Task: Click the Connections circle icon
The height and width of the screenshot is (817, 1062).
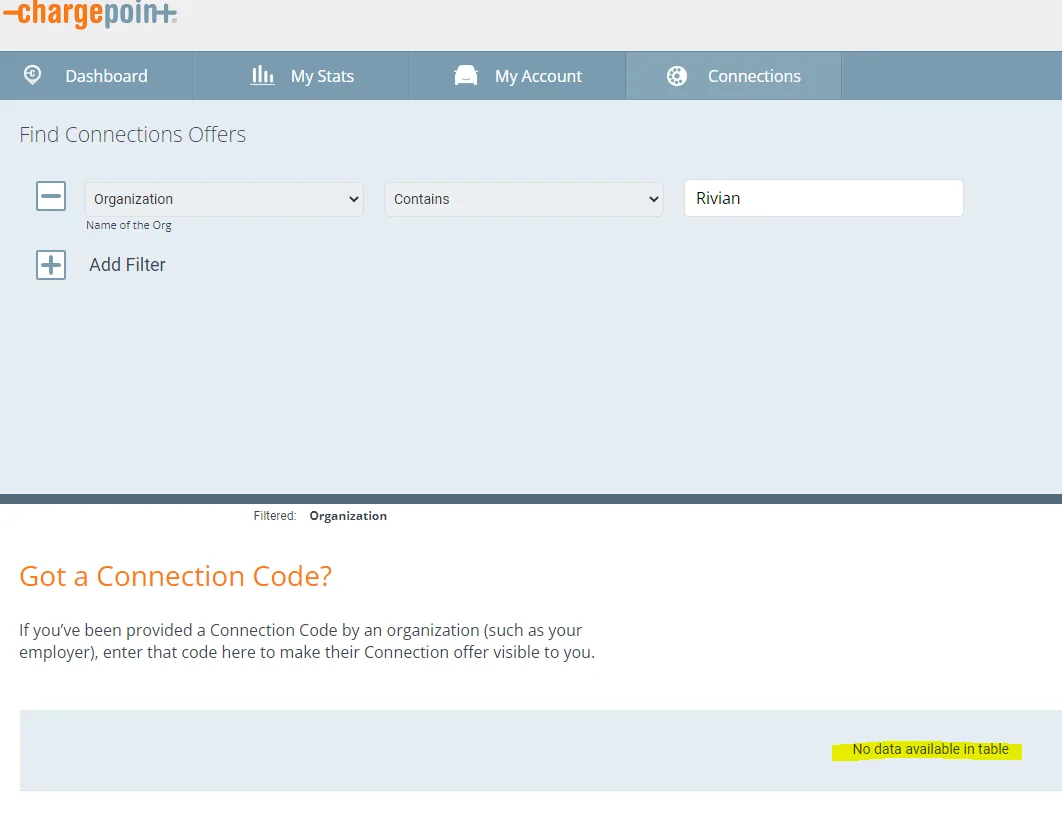Action: click(x=676, y=76)
